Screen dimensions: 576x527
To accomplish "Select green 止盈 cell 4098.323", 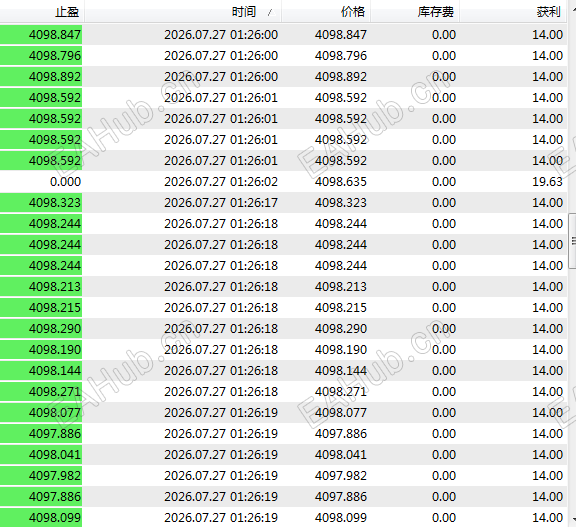I will point(41,202).
